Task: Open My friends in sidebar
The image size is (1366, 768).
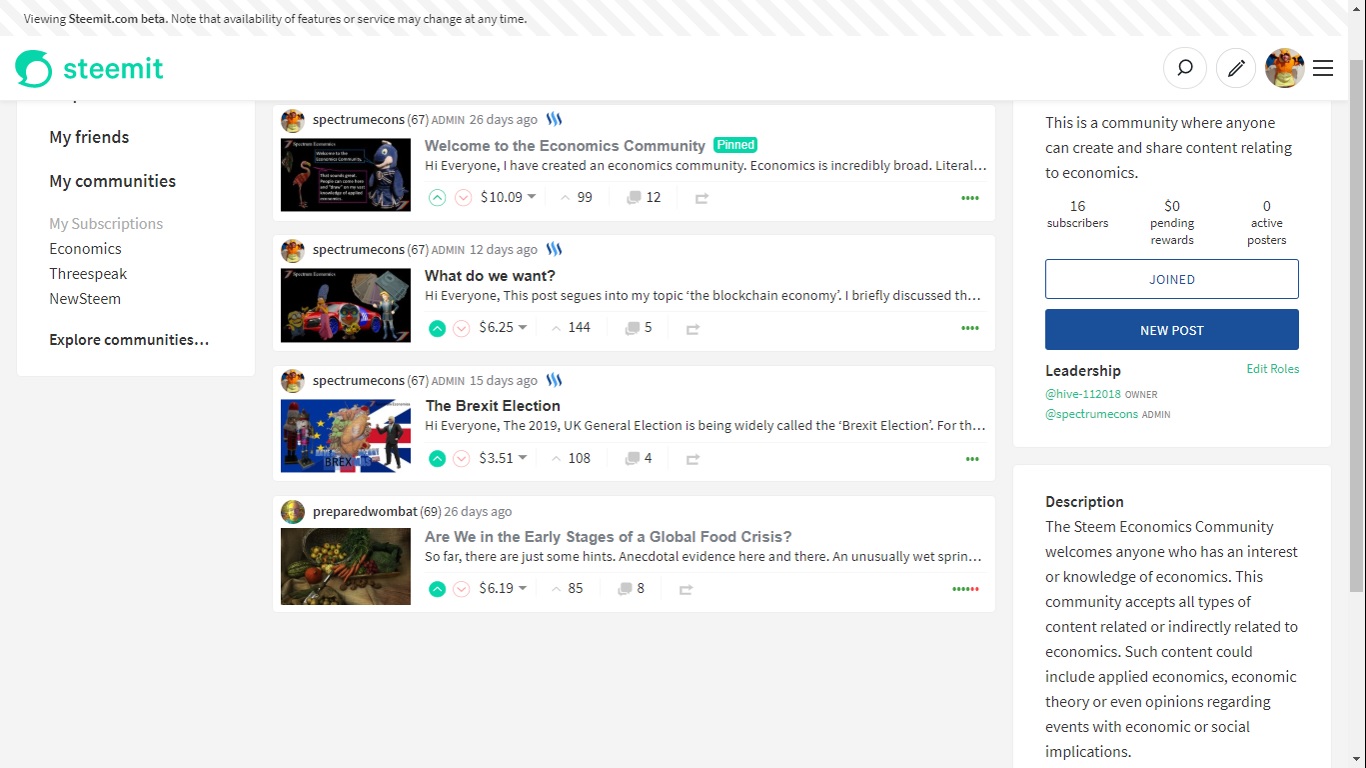Action: pyautogui.click(x=89, y=137)
